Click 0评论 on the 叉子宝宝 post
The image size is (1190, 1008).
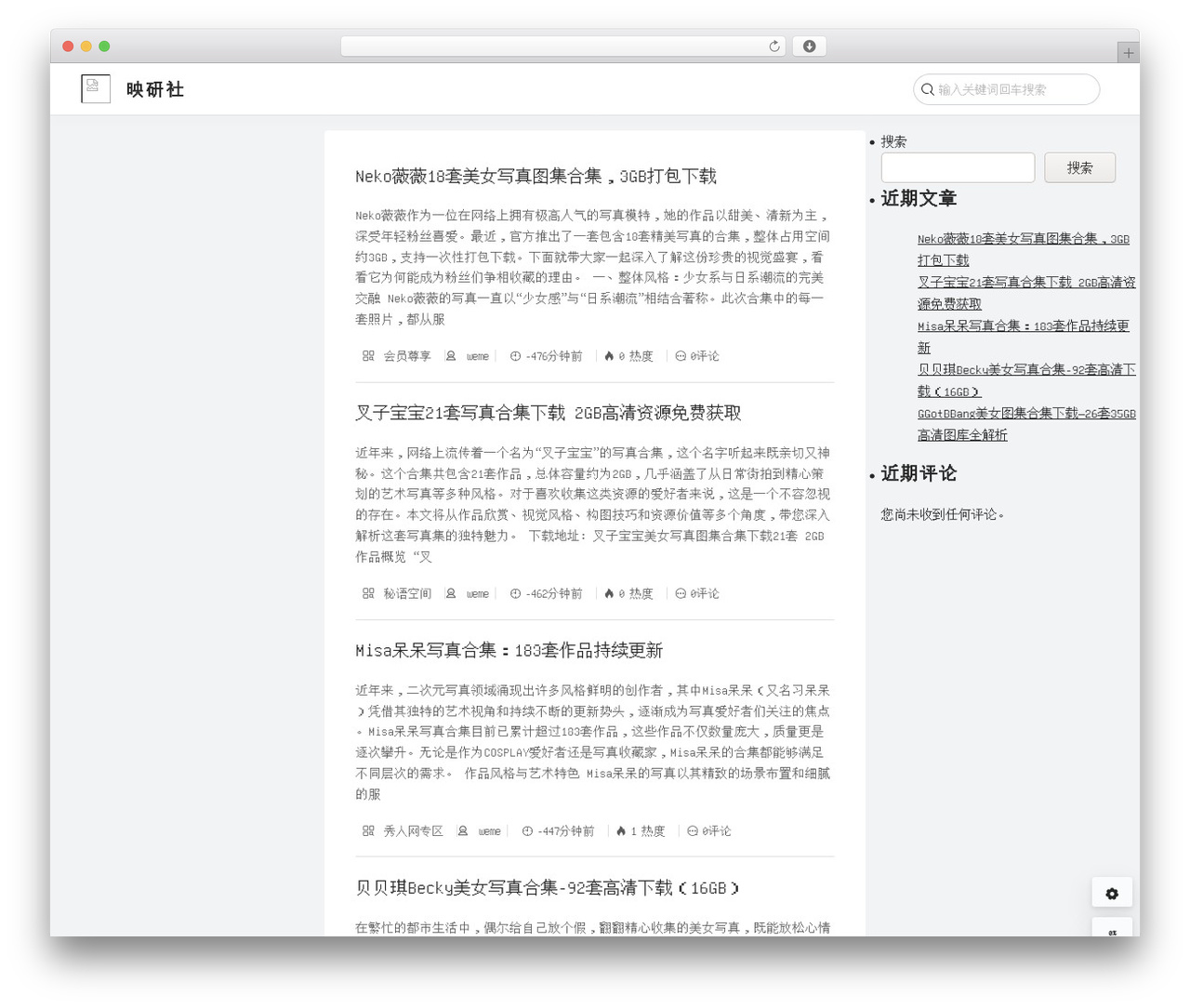(705, 593)
